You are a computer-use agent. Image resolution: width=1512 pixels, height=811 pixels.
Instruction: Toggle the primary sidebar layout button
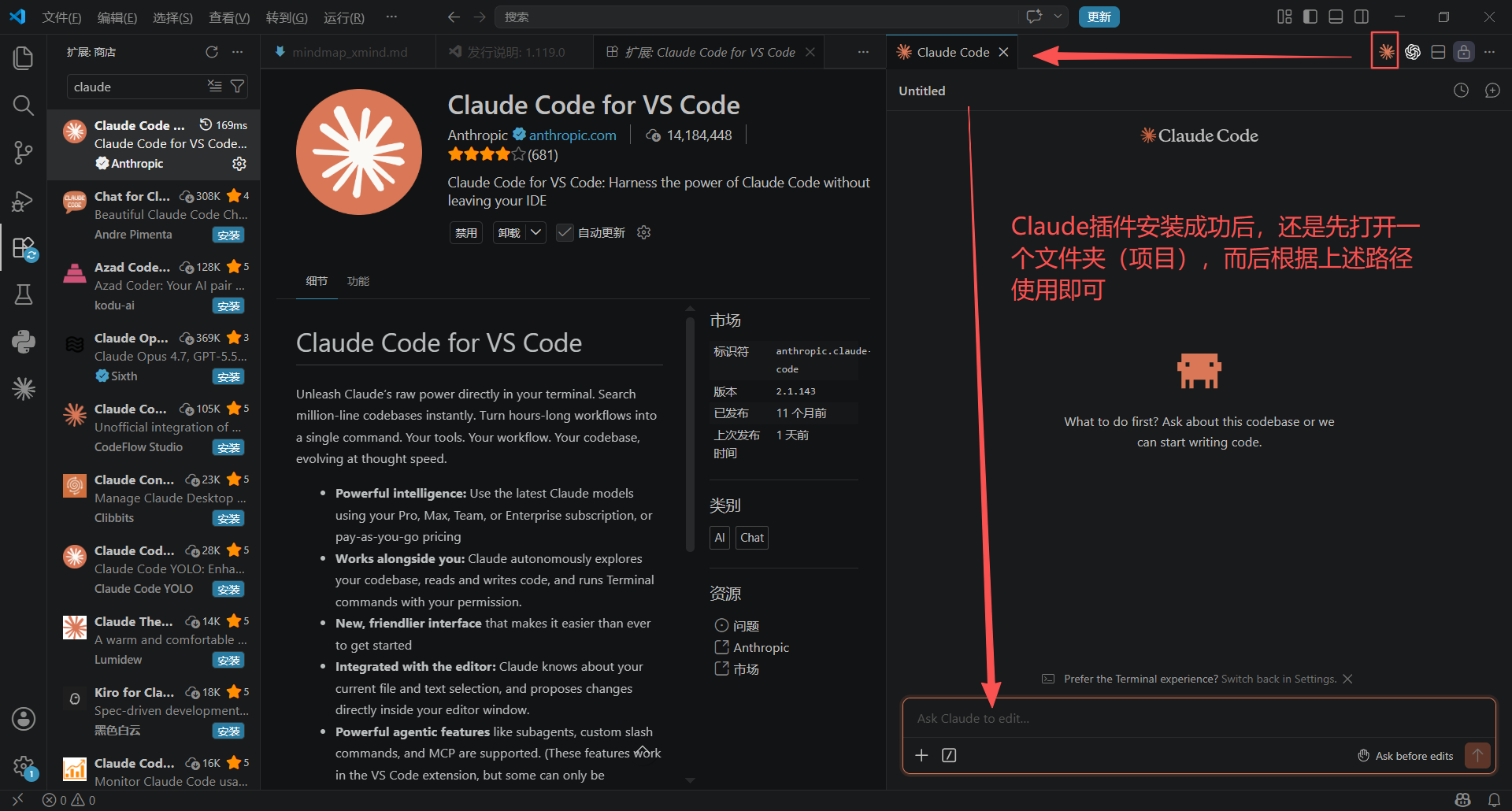[1310, 17]
